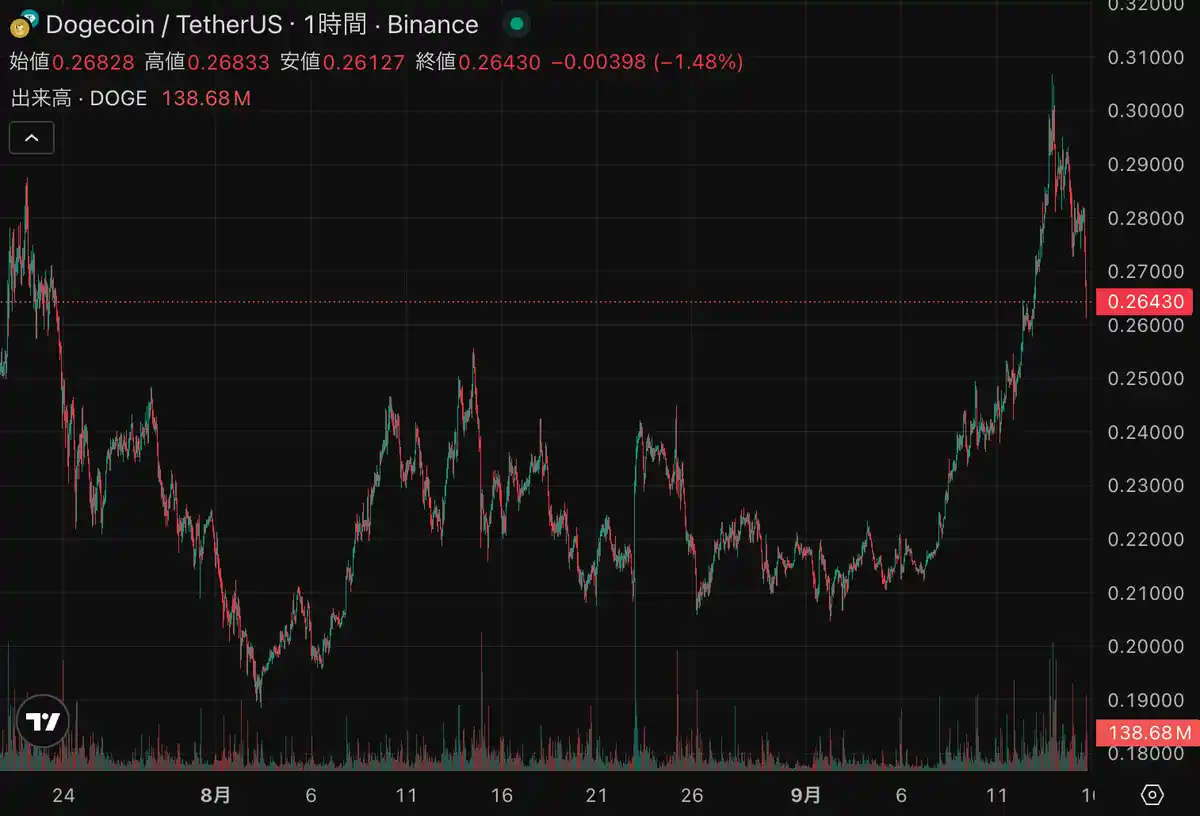Click the 24 date label on time axis

(63, 796)
